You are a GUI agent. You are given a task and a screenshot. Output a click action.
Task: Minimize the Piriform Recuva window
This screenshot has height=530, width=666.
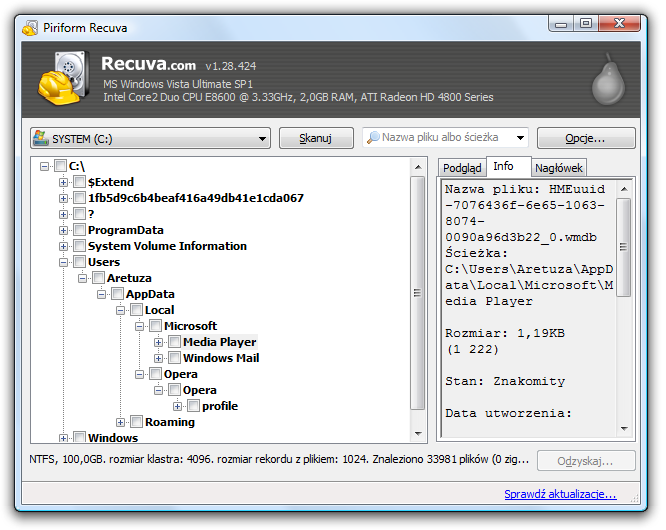(x=561, y=24)
